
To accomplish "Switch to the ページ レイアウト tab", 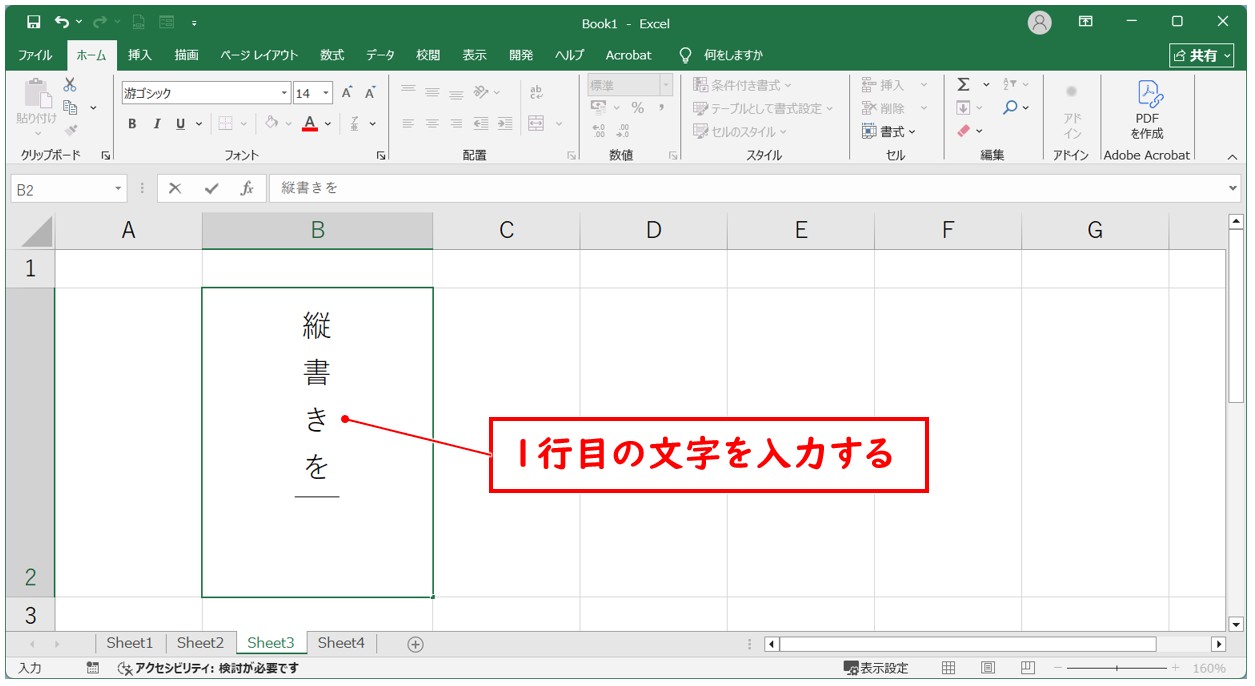I will pyautogui.click(x=259, y=55).
